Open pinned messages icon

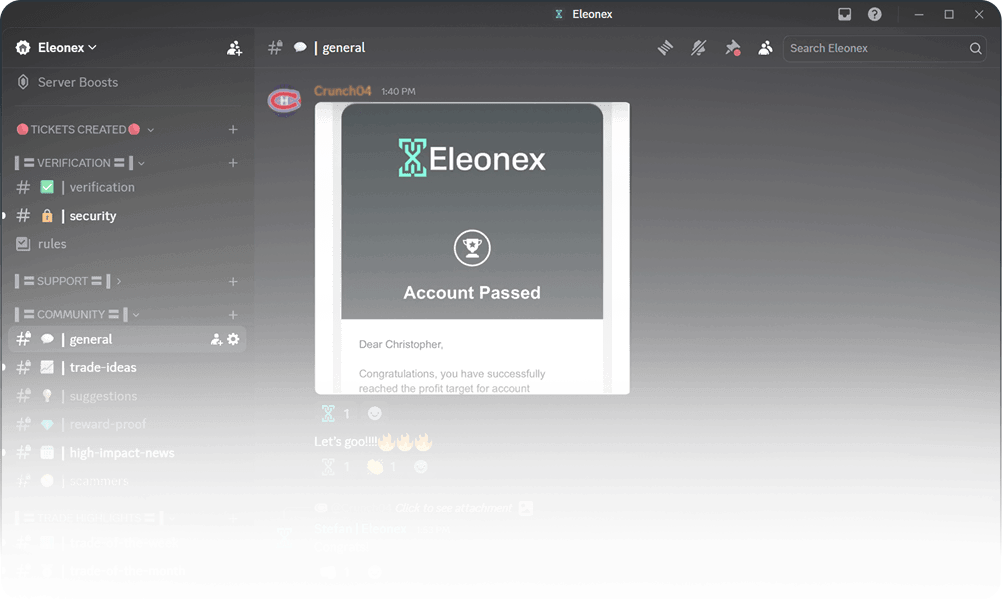(732, 48)
